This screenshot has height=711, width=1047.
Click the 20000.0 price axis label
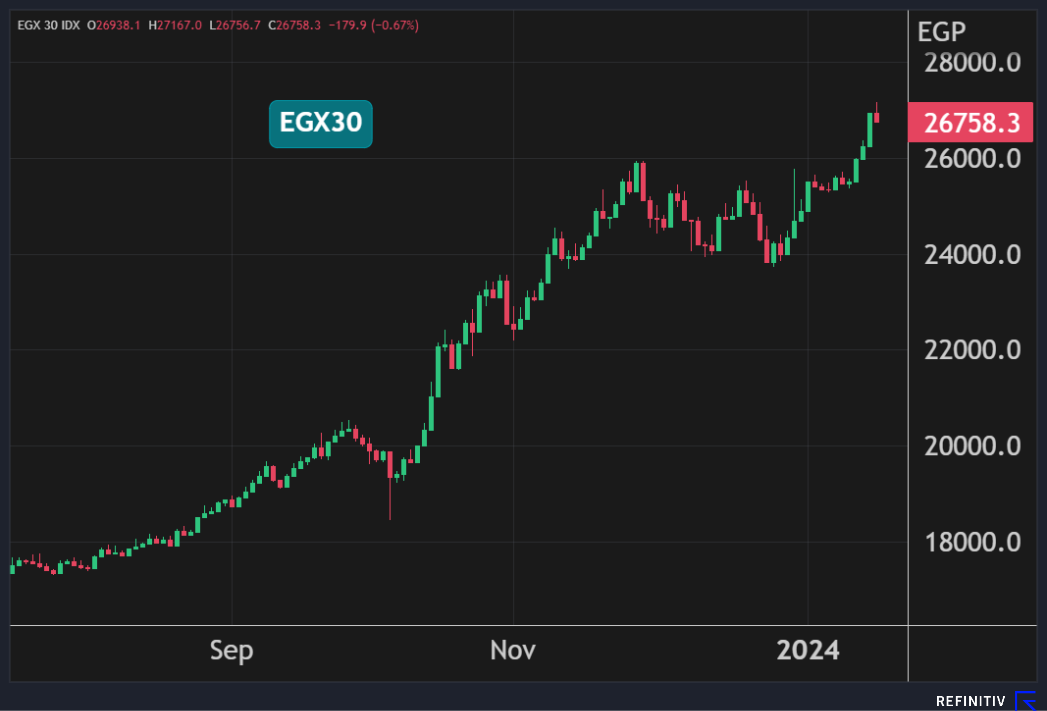click(971, 446)
